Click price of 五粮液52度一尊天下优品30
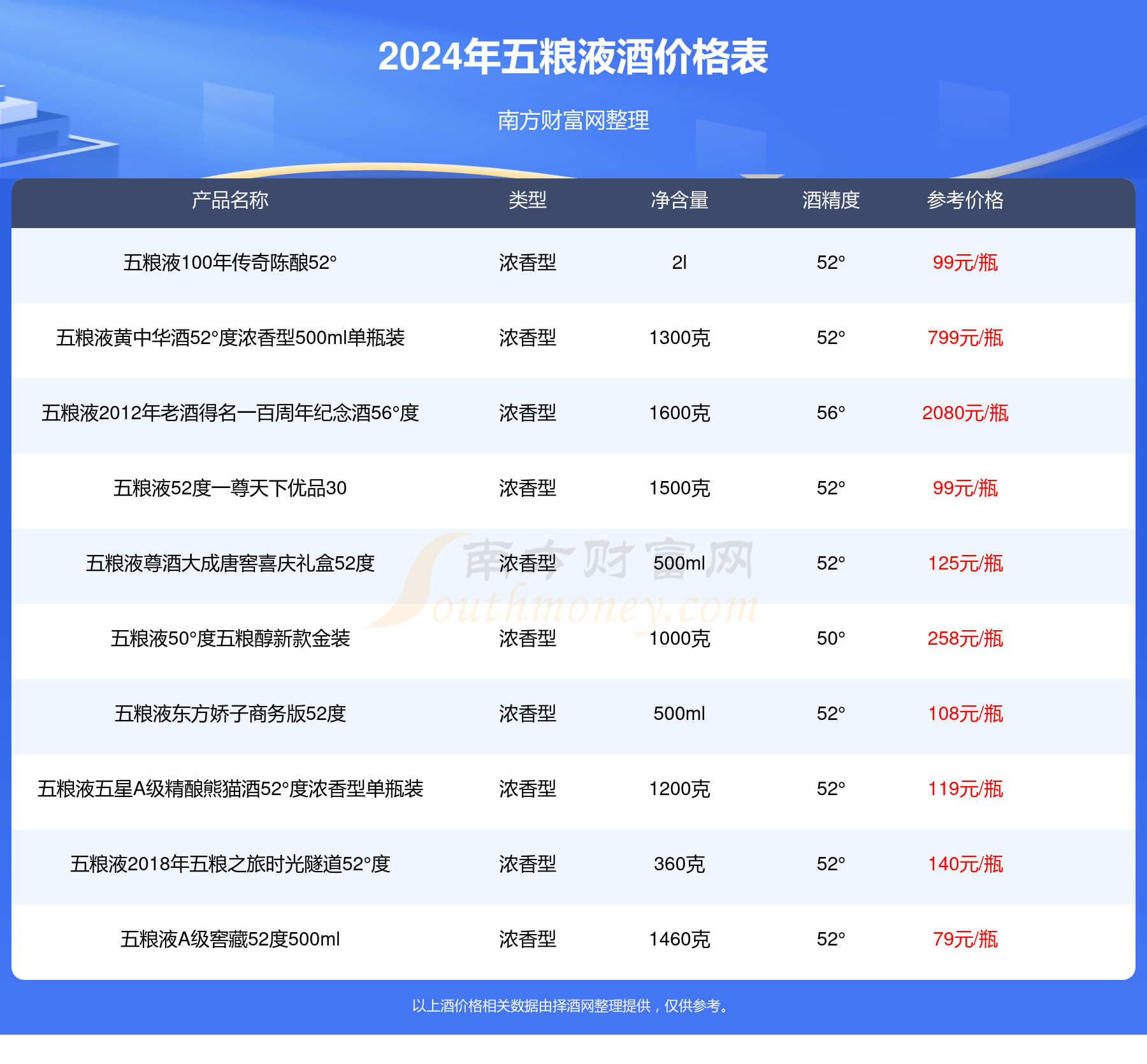Screen dimensions: 1147x1064 tap(965, 488)
